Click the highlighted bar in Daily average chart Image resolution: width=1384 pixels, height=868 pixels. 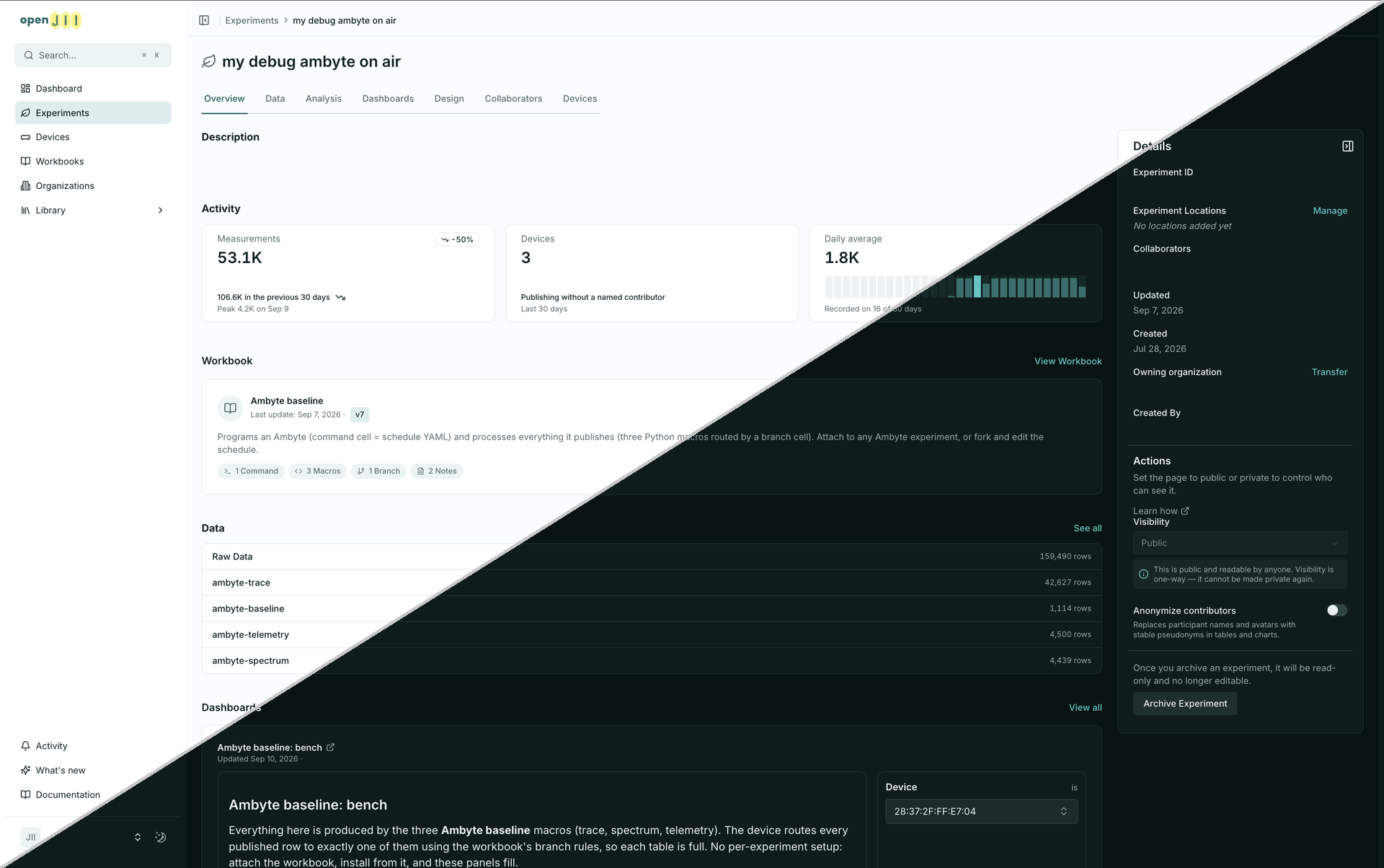(x=977, y=286)
